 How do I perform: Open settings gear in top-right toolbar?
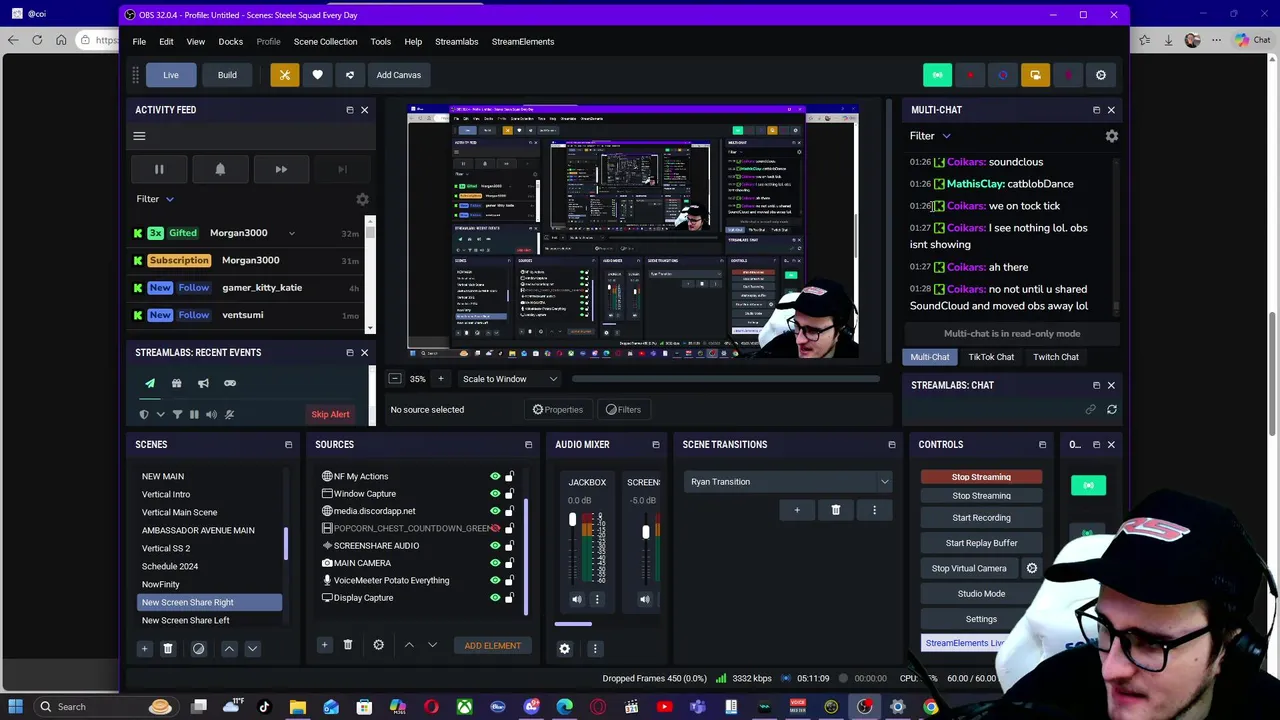pyautogui.click(x=1101, y=75)
